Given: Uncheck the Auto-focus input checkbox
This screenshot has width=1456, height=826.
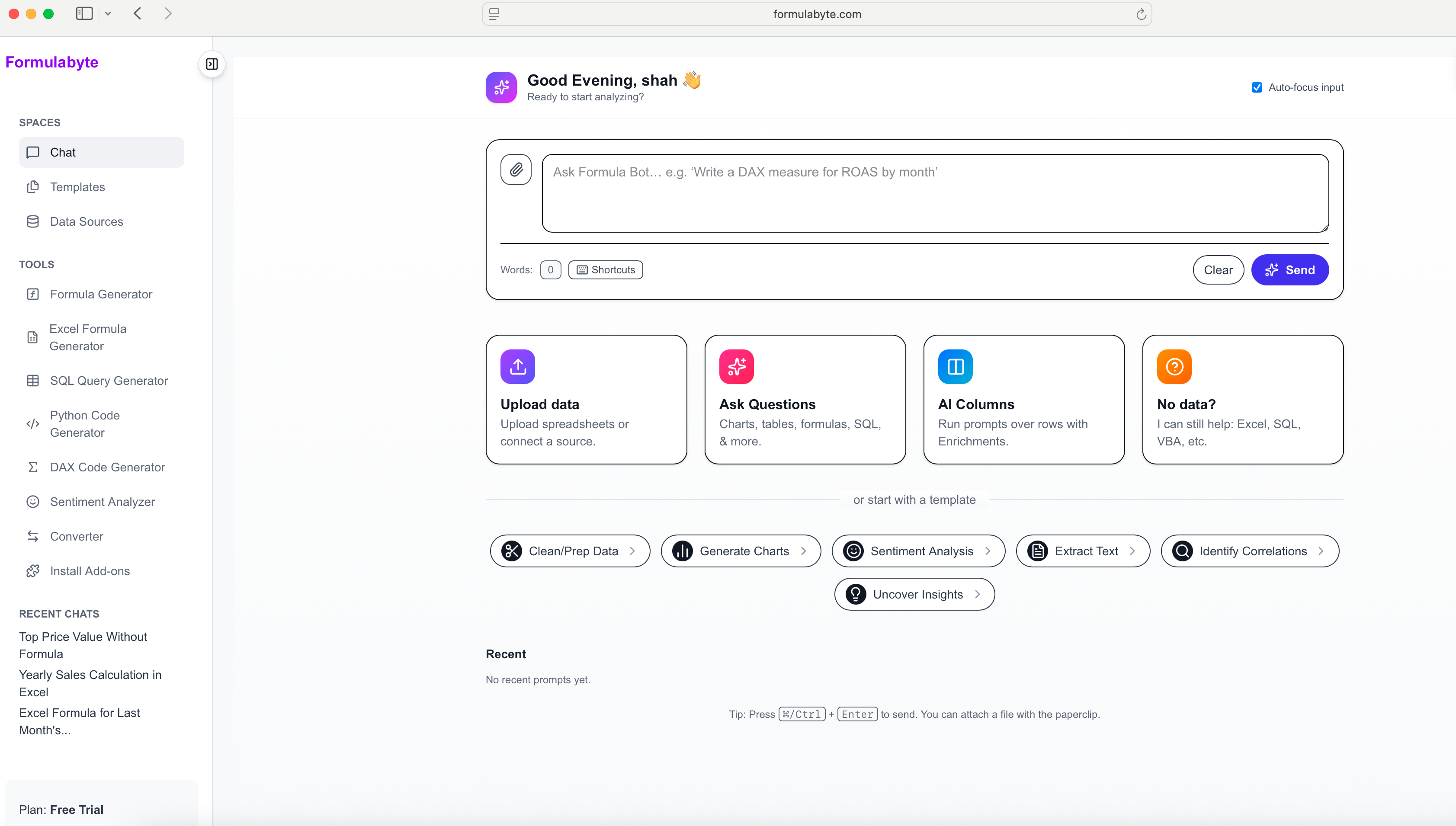Looking at the screenshot, I should click(1257, 87).
